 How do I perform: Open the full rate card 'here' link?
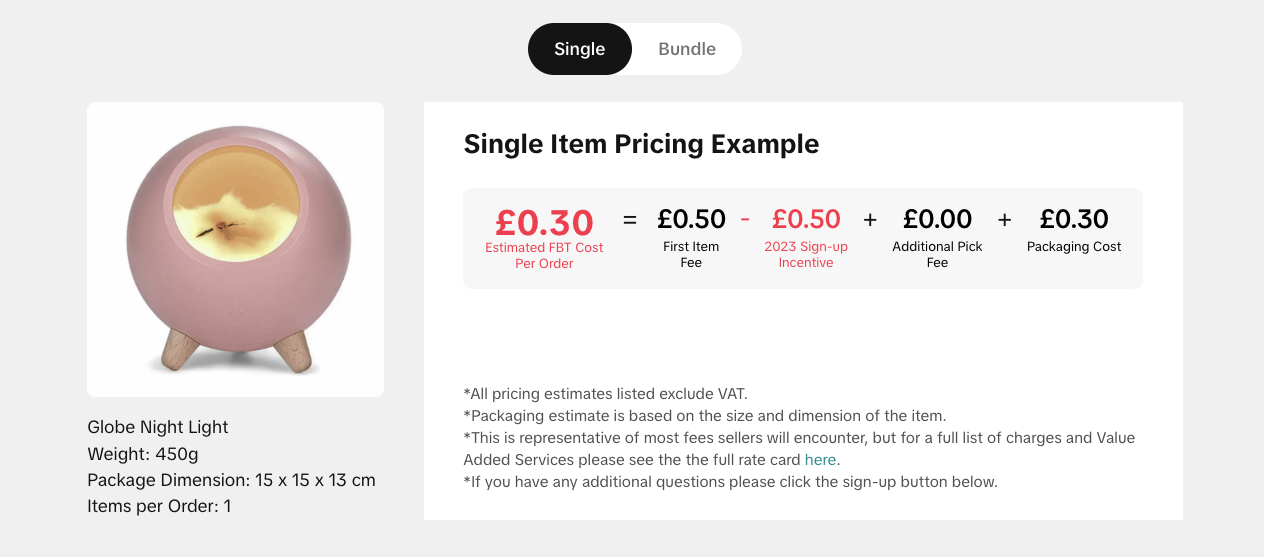[820, 460]
